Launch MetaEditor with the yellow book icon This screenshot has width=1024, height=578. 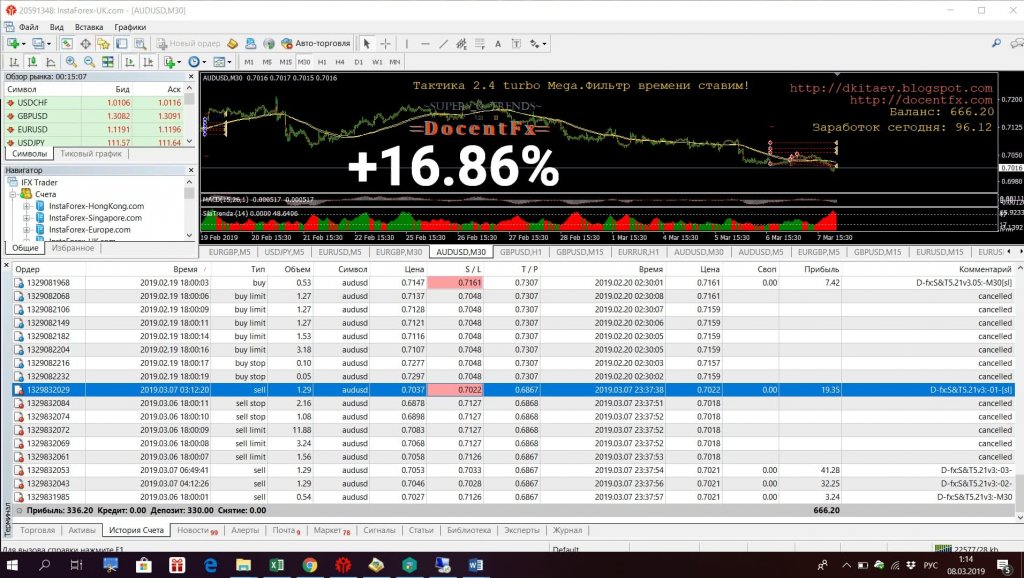(232, 44)
